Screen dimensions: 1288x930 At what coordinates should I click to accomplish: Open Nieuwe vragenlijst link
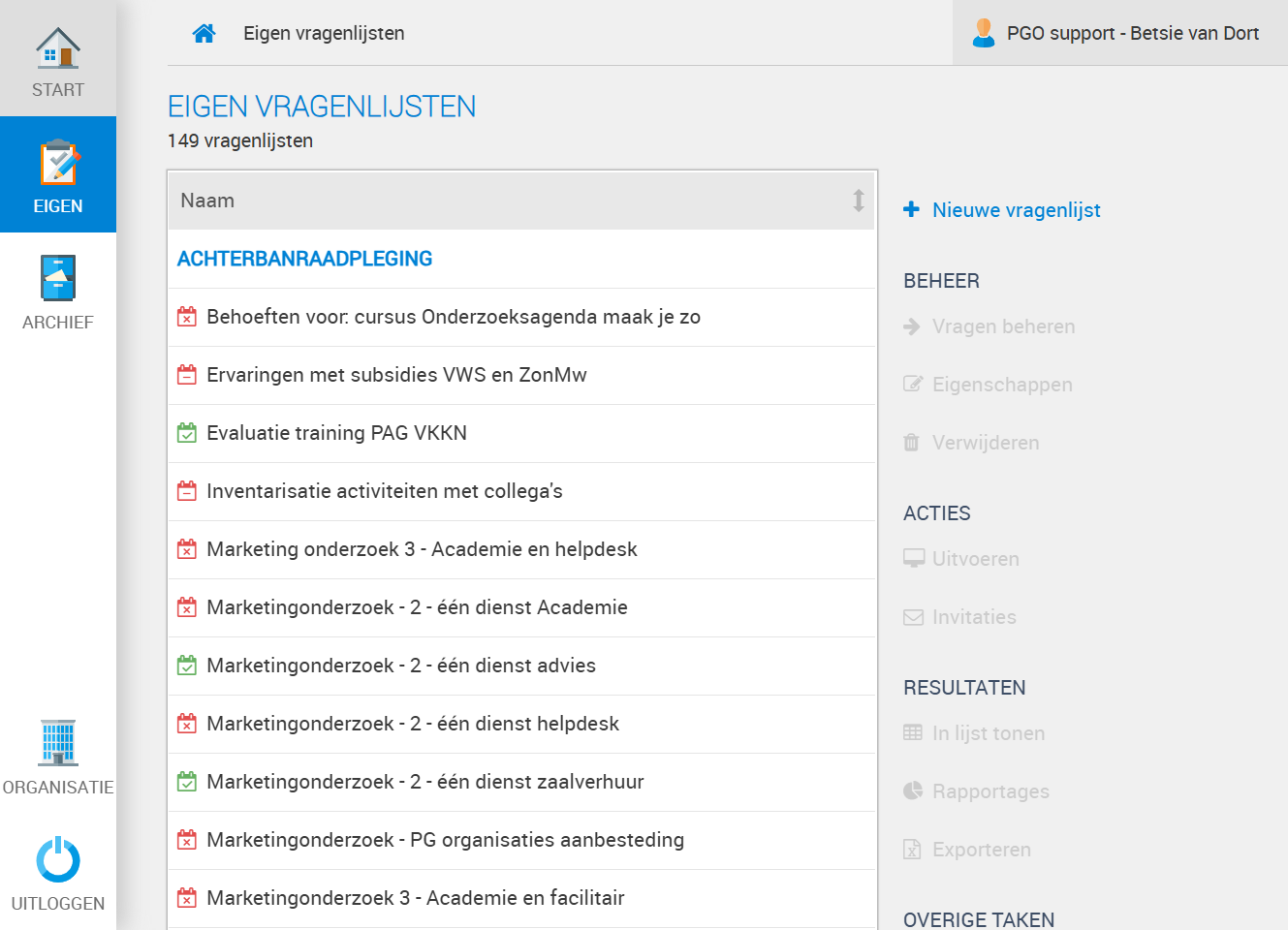click(1016, 210)
